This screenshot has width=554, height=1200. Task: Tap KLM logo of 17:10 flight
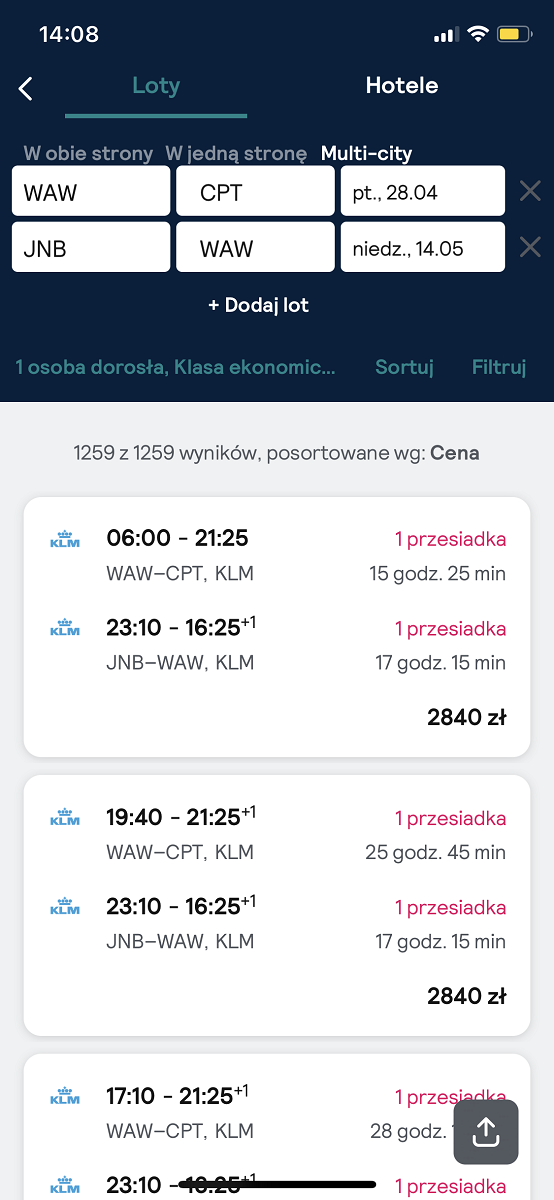click(x=65, y=1097)
